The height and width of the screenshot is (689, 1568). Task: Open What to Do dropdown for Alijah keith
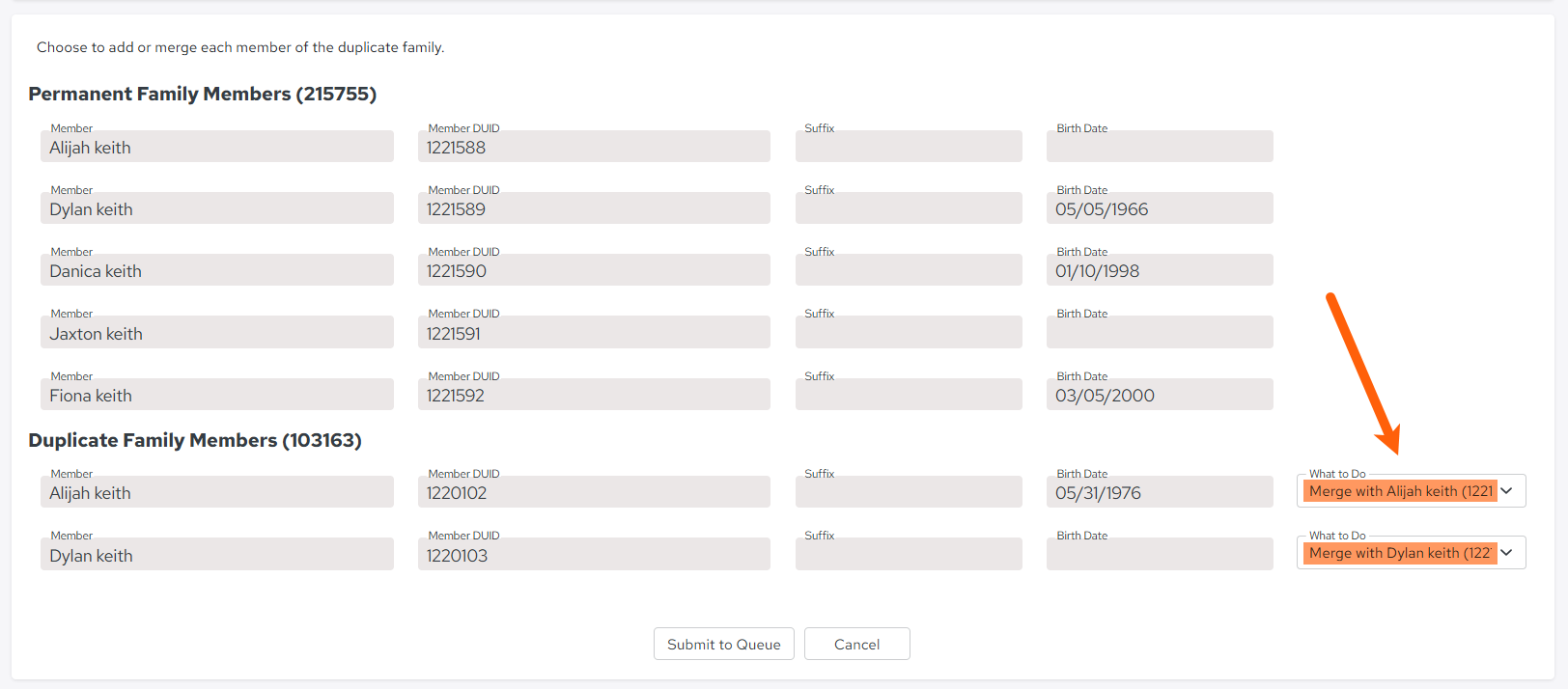tap(1411, 491)
